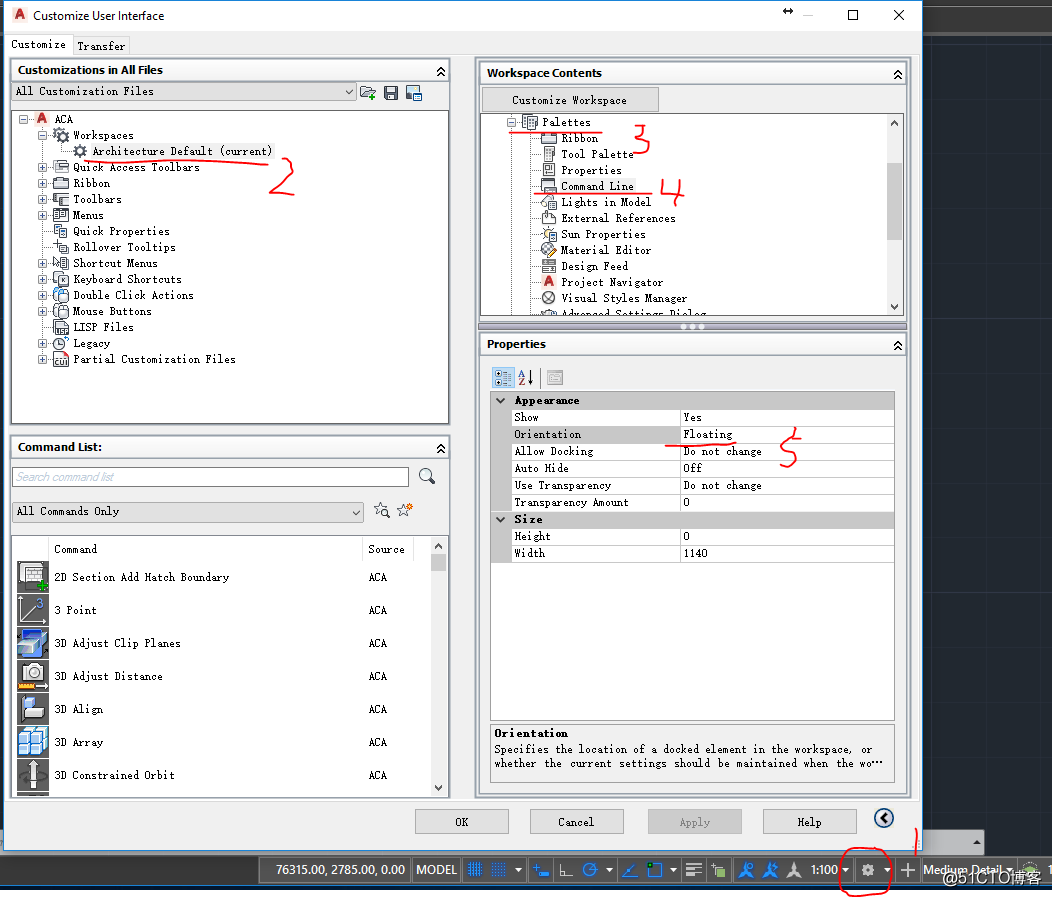Select Project Navigator palette item
Viewport: 1052px width, 897px height.
pos(612,282)
